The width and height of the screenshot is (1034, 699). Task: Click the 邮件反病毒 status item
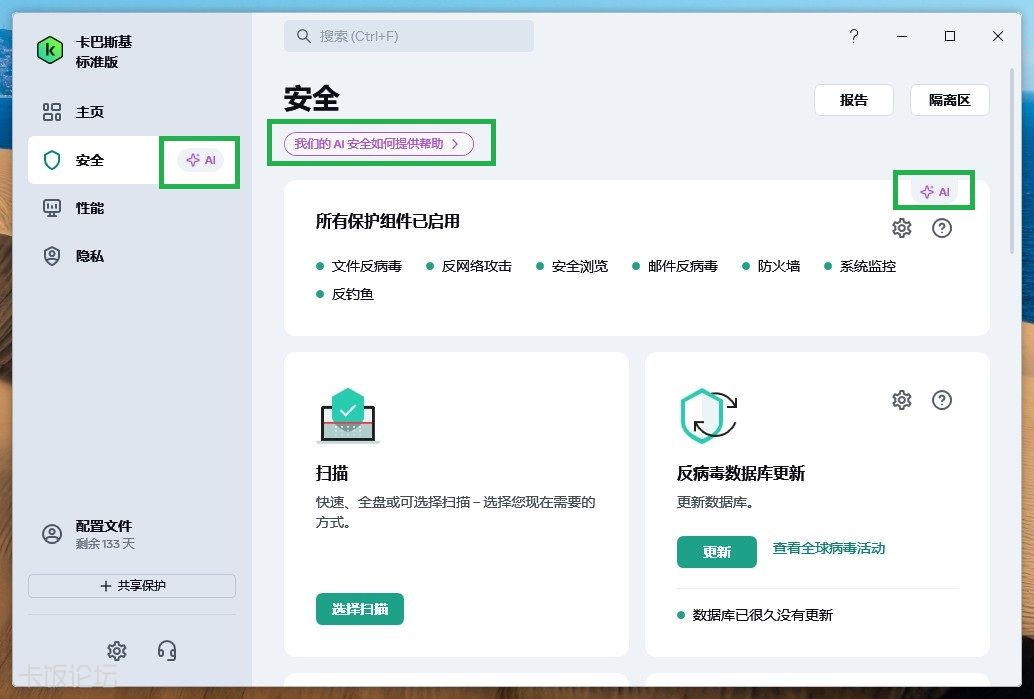pyautogui.click(x=675, y=266)
